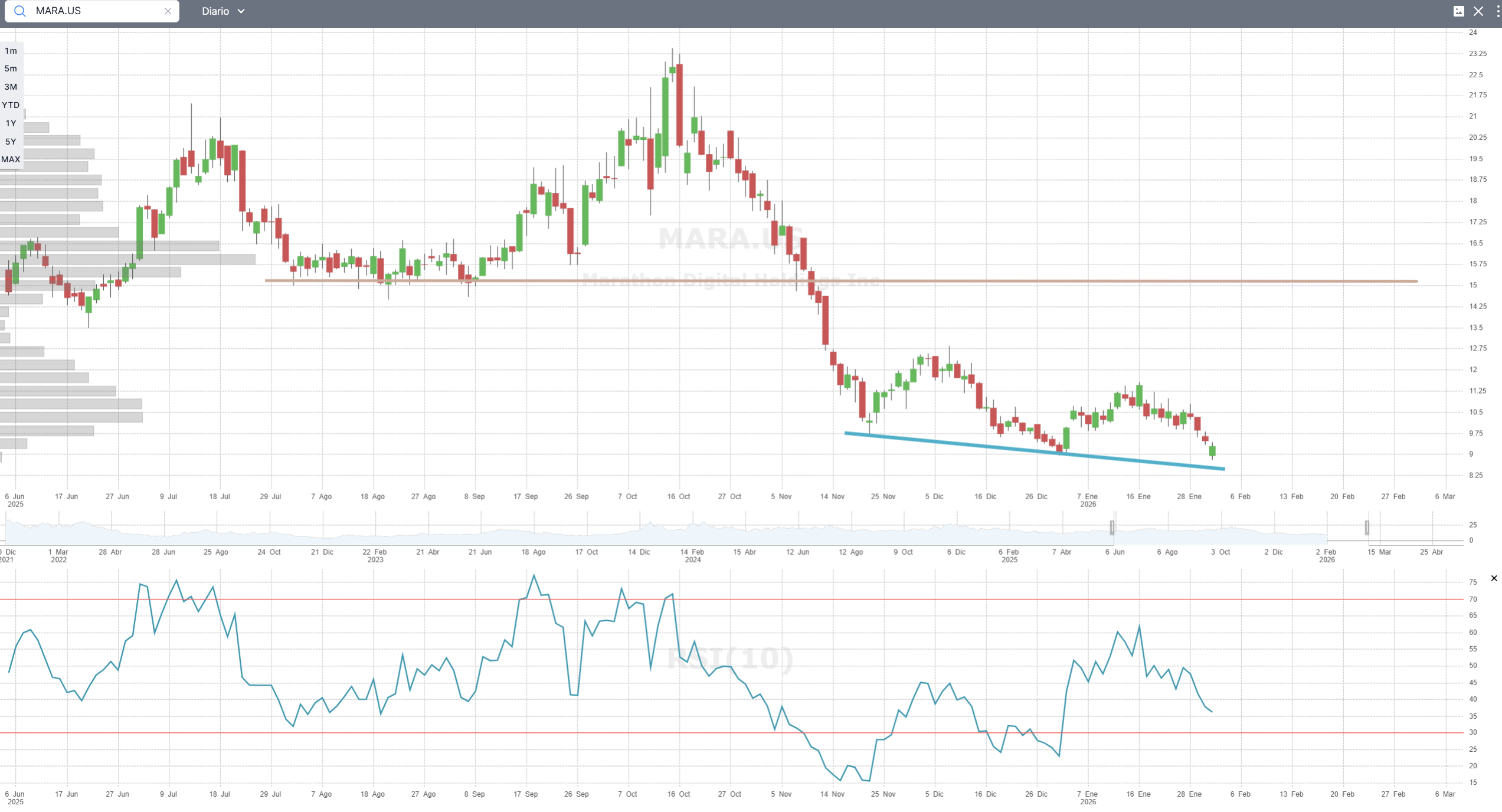This screenshot has height=812, width=1502.
Task: Choose the 1Y range option
Action: 11,123
